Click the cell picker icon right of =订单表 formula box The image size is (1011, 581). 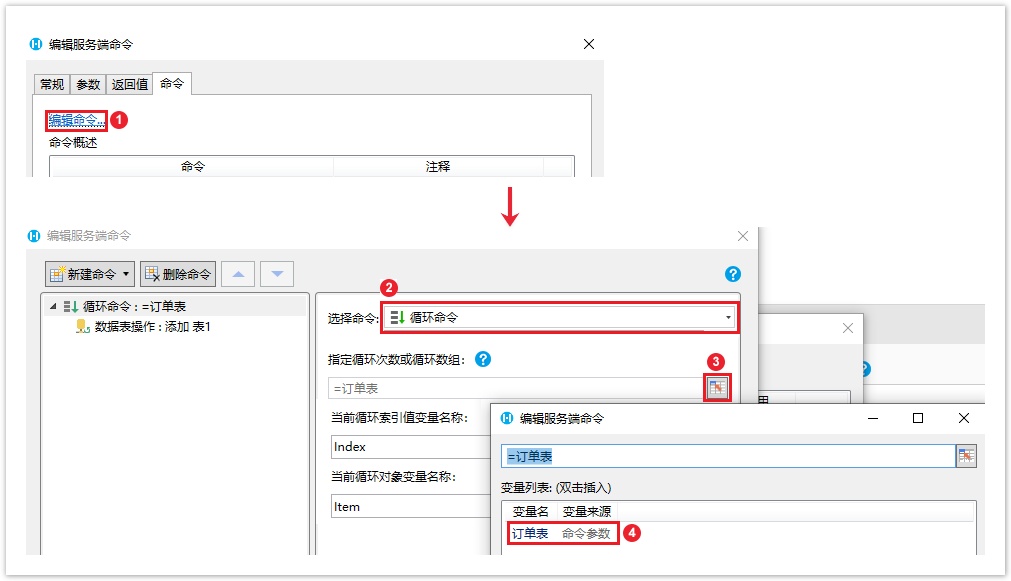[966, 456]
